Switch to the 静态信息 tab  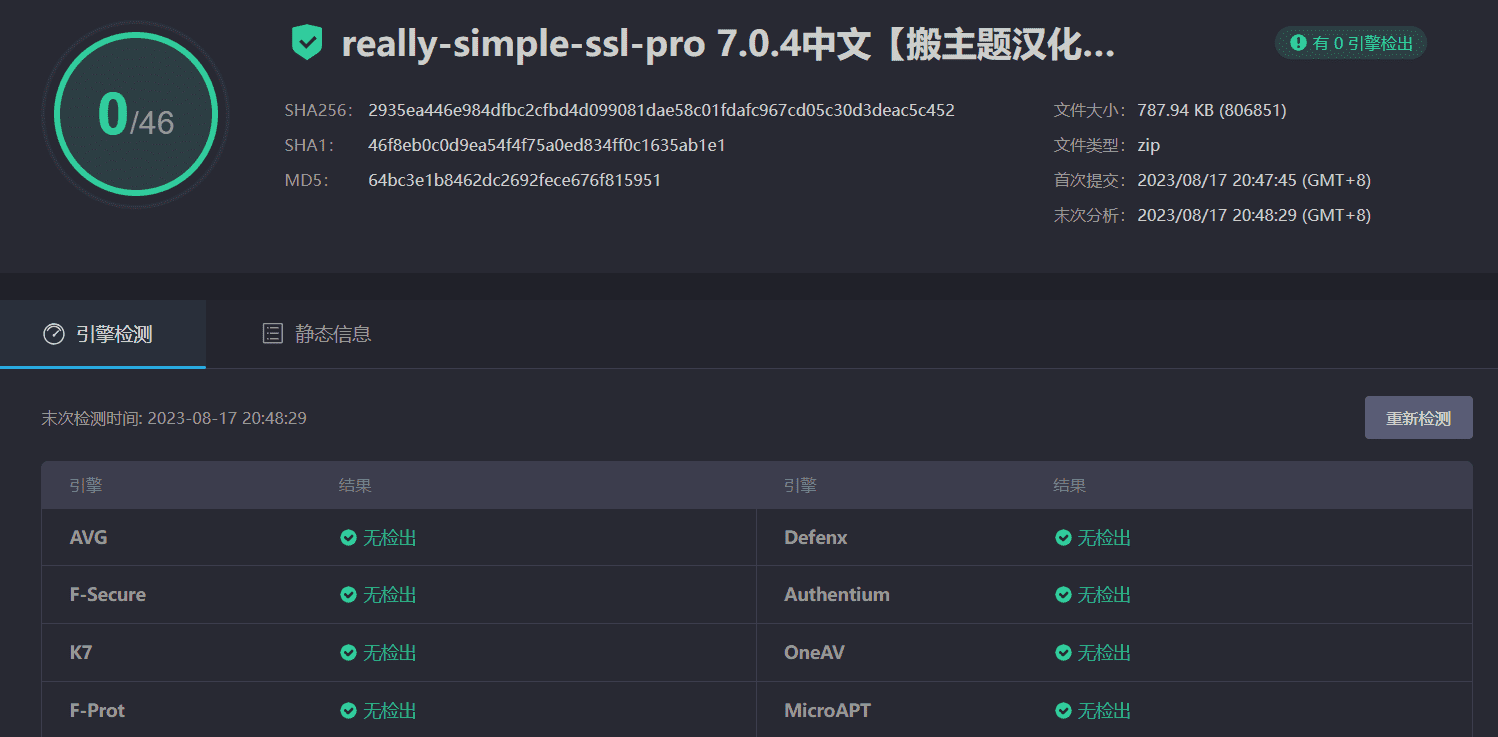pos(316,334)
